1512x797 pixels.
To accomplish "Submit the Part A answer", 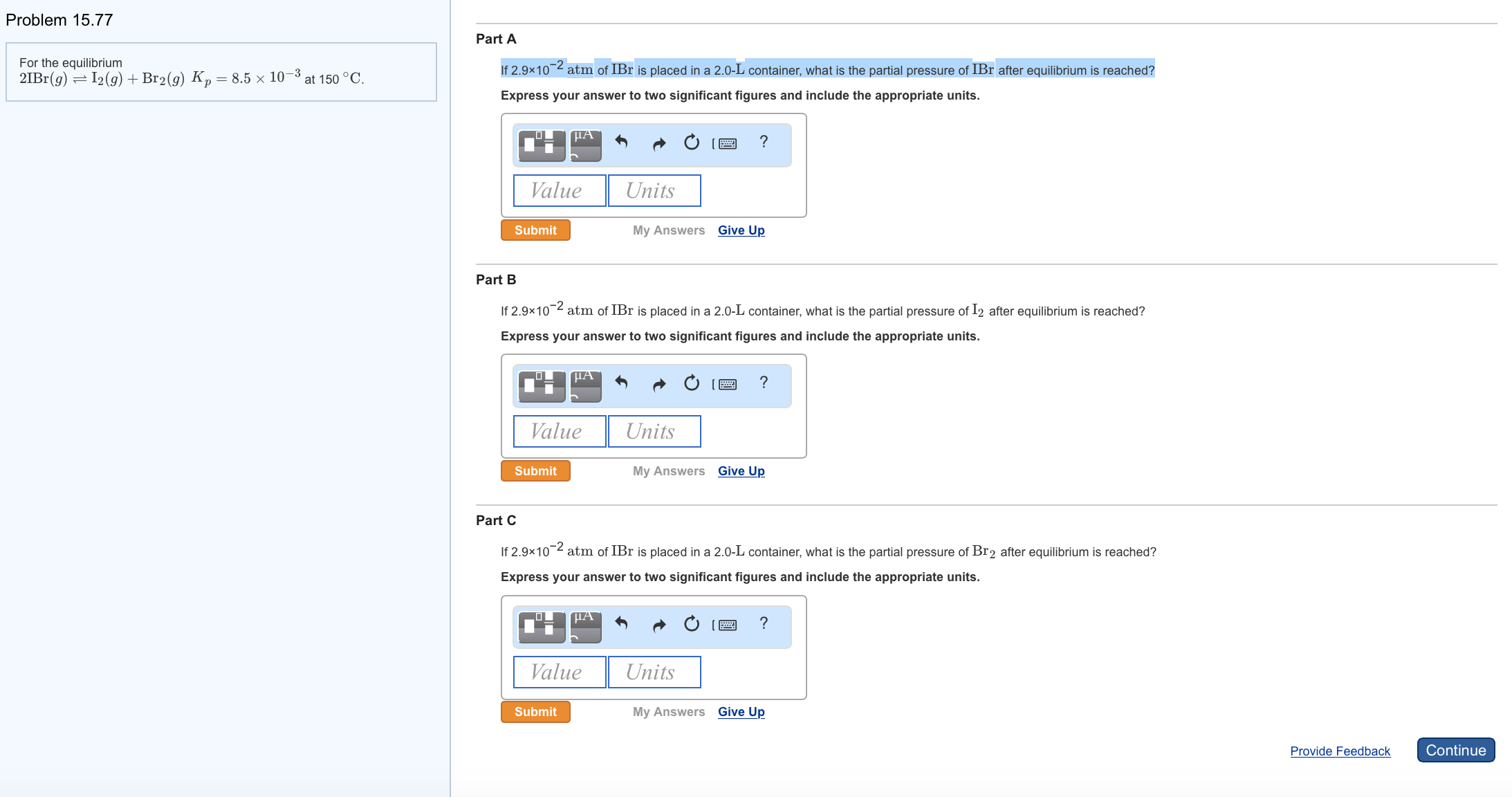I will pyautogui.click(x=535, y=230).
